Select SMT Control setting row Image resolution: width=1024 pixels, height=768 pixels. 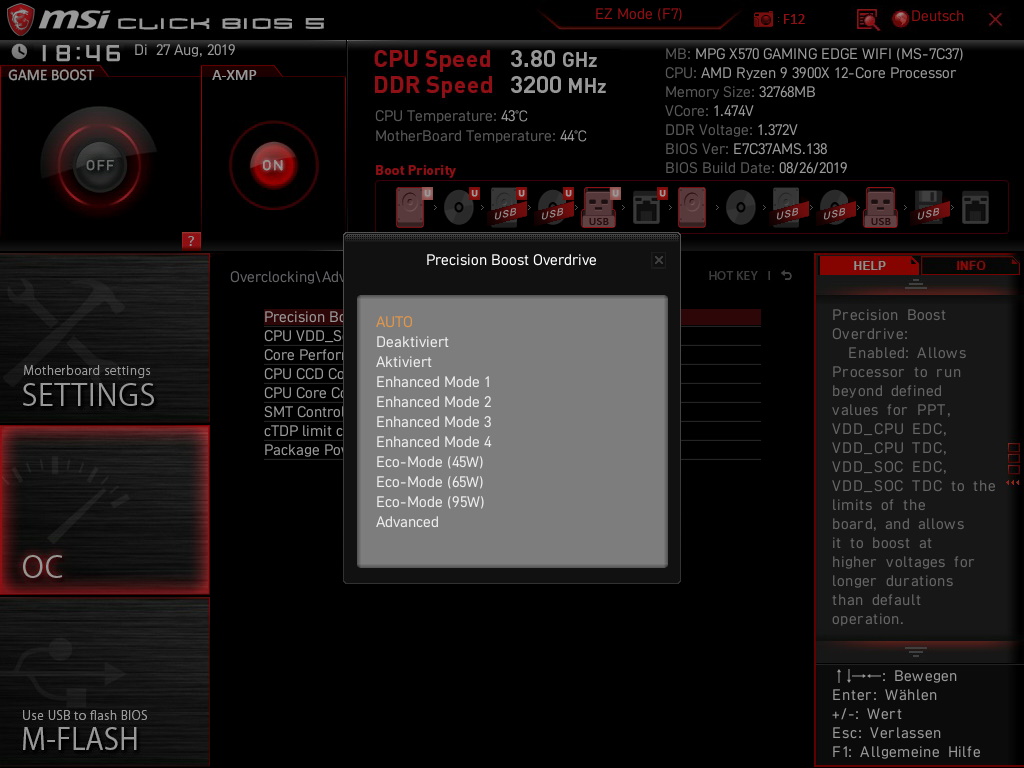click(x=512, y=411)
